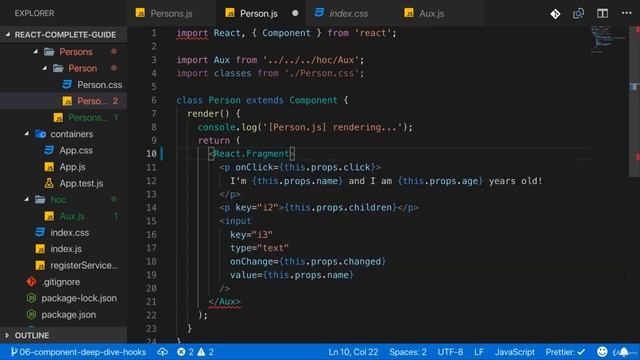Click the JS icon on the Aux.js tab

[x=409, y=13]
